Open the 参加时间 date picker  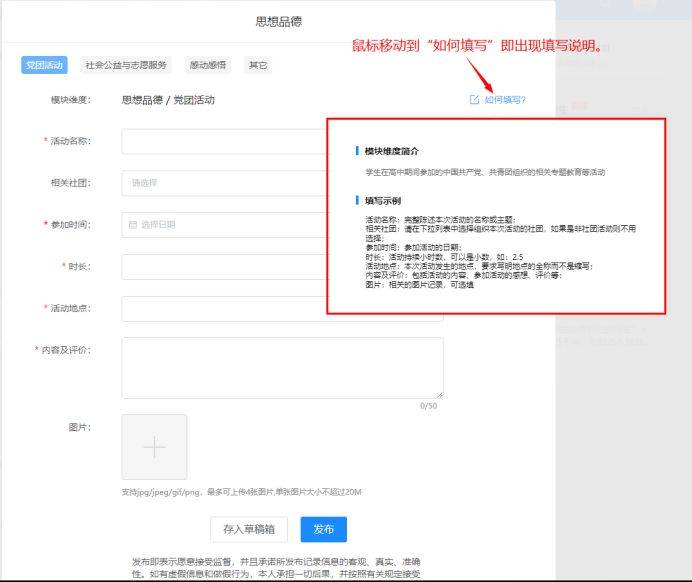224,225
